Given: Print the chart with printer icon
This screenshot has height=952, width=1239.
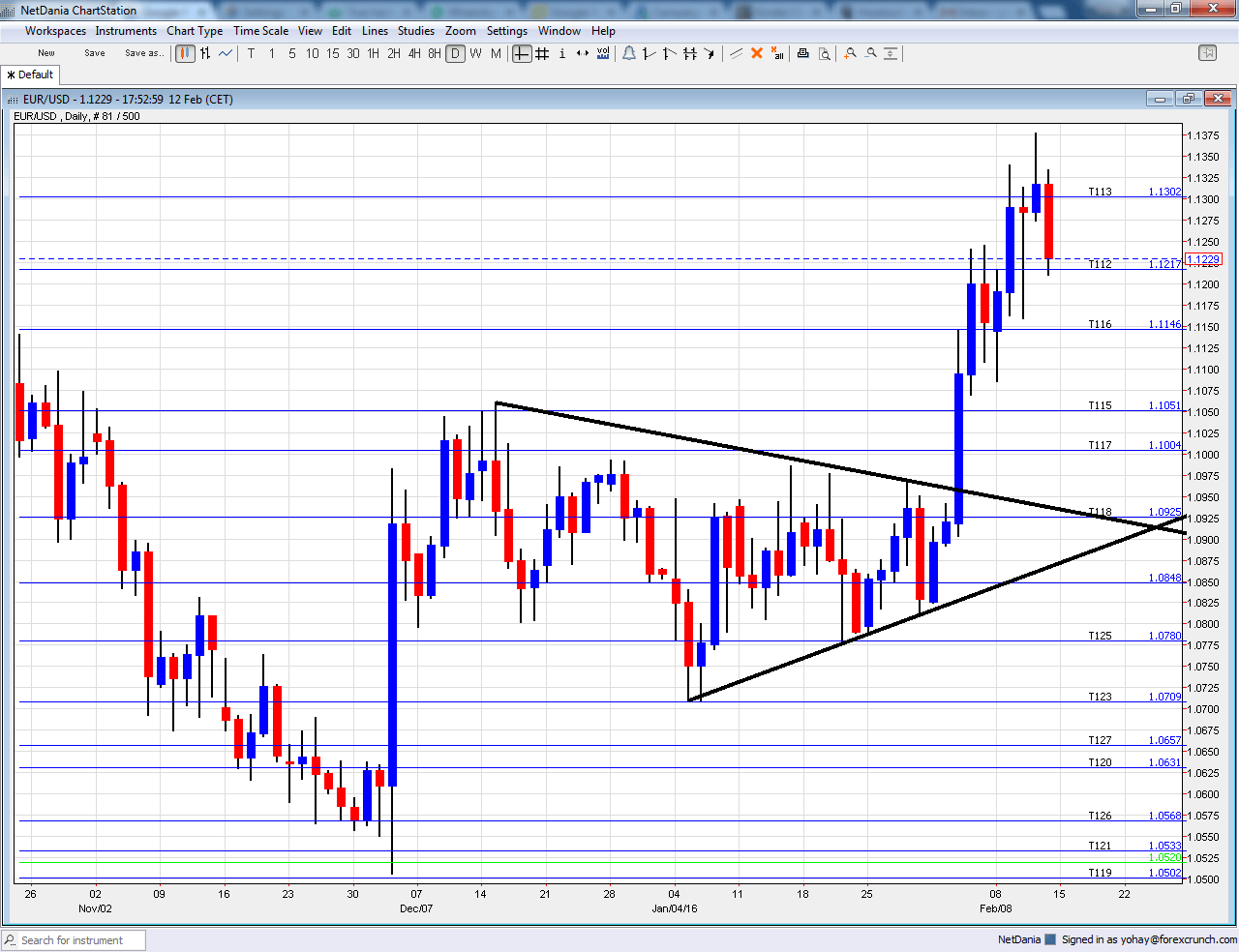Looking at the screenshot, I should [x=802, y=53].
